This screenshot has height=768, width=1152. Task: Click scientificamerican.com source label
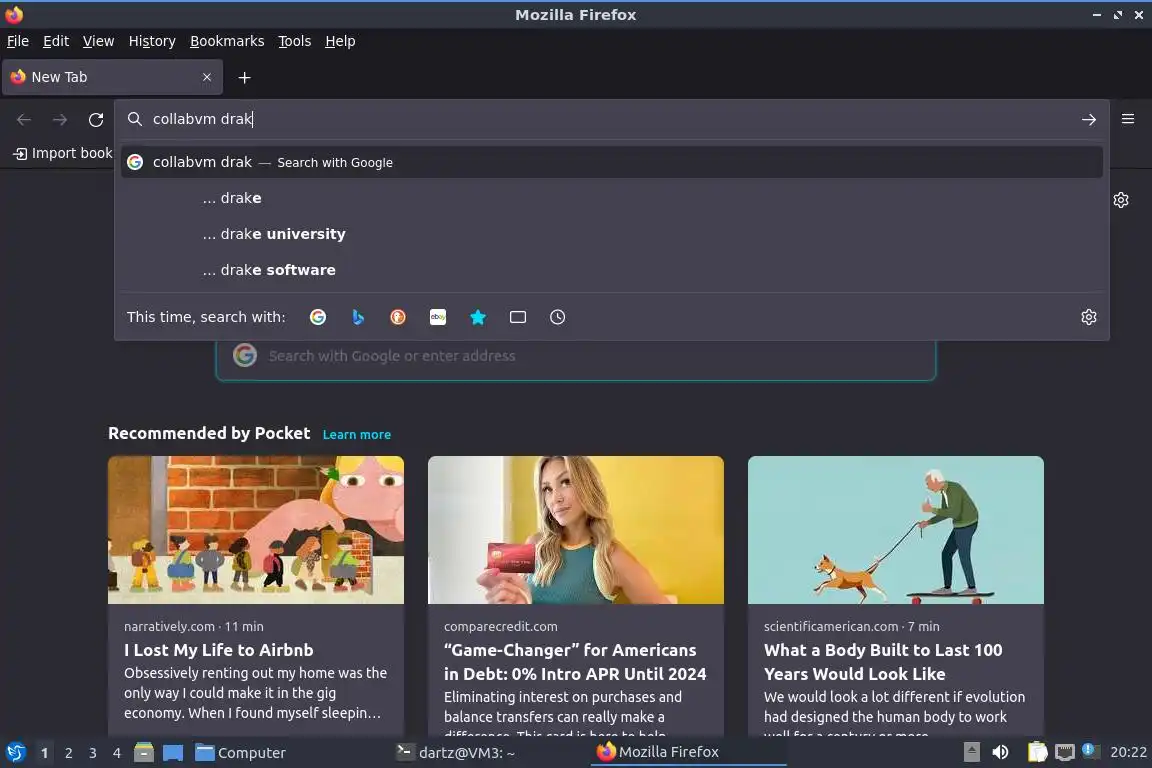pos(830,626)
